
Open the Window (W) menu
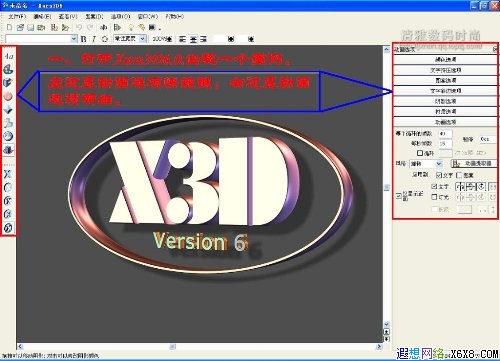(148, 16)
